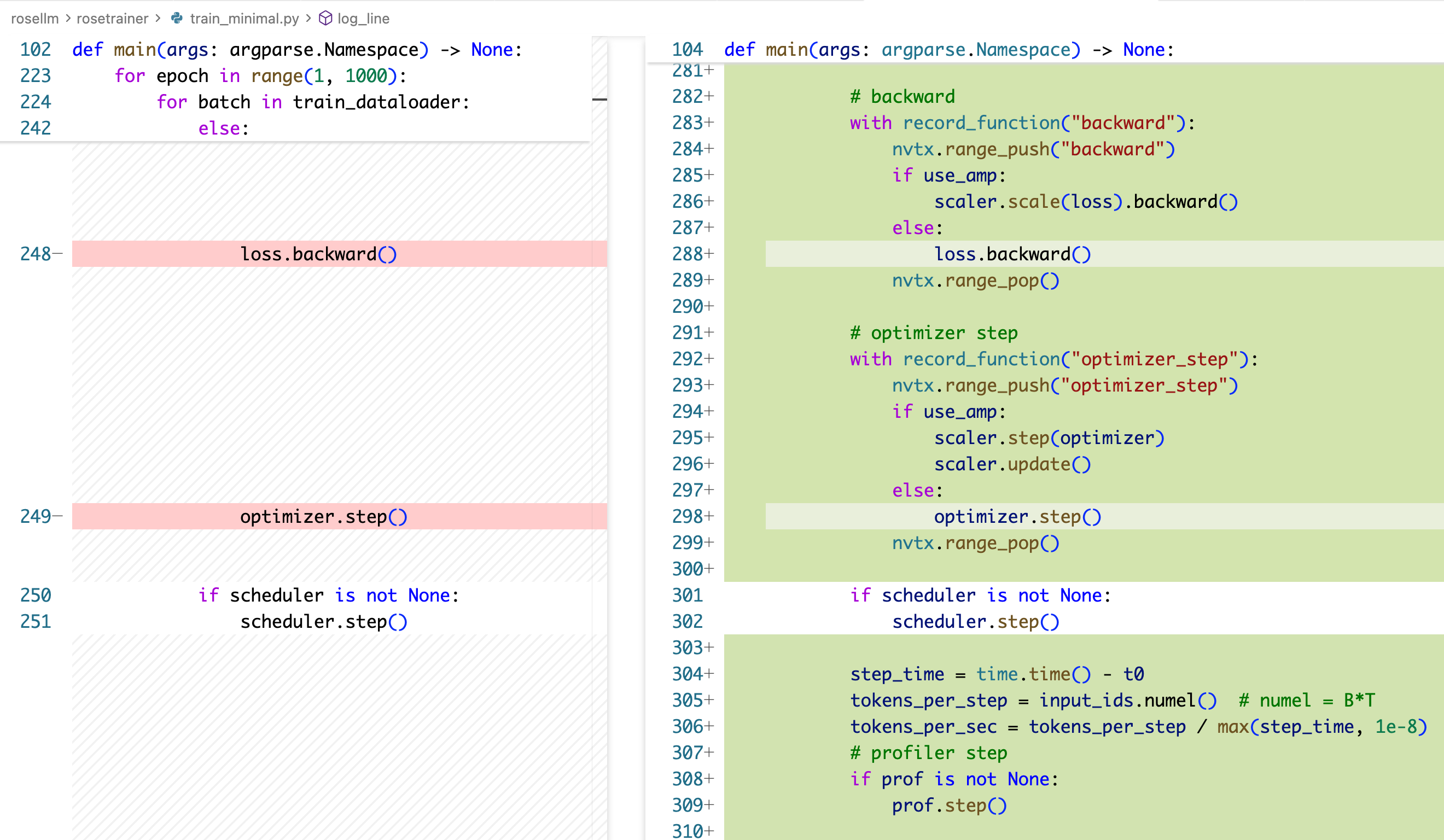1444x840 pixels.
Task: Click the dark marker on diff overview ruler
Action: click(599, 100)
